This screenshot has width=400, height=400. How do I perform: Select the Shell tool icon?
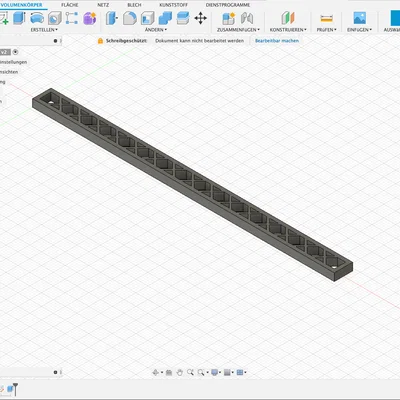(x=147, y=18)
